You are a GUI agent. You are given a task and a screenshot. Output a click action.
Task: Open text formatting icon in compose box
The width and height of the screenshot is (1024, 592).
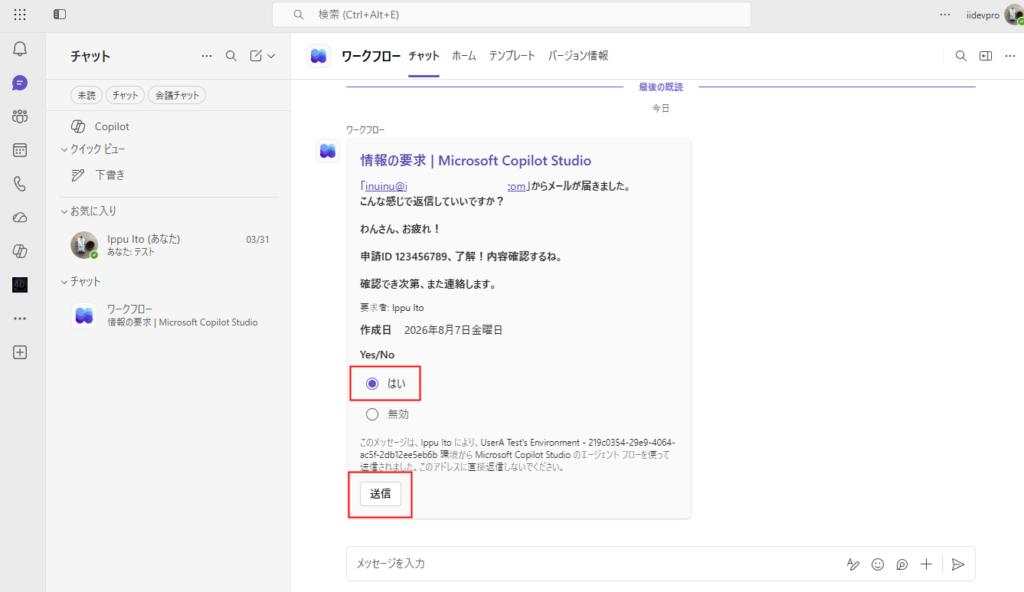coord(853,564)
